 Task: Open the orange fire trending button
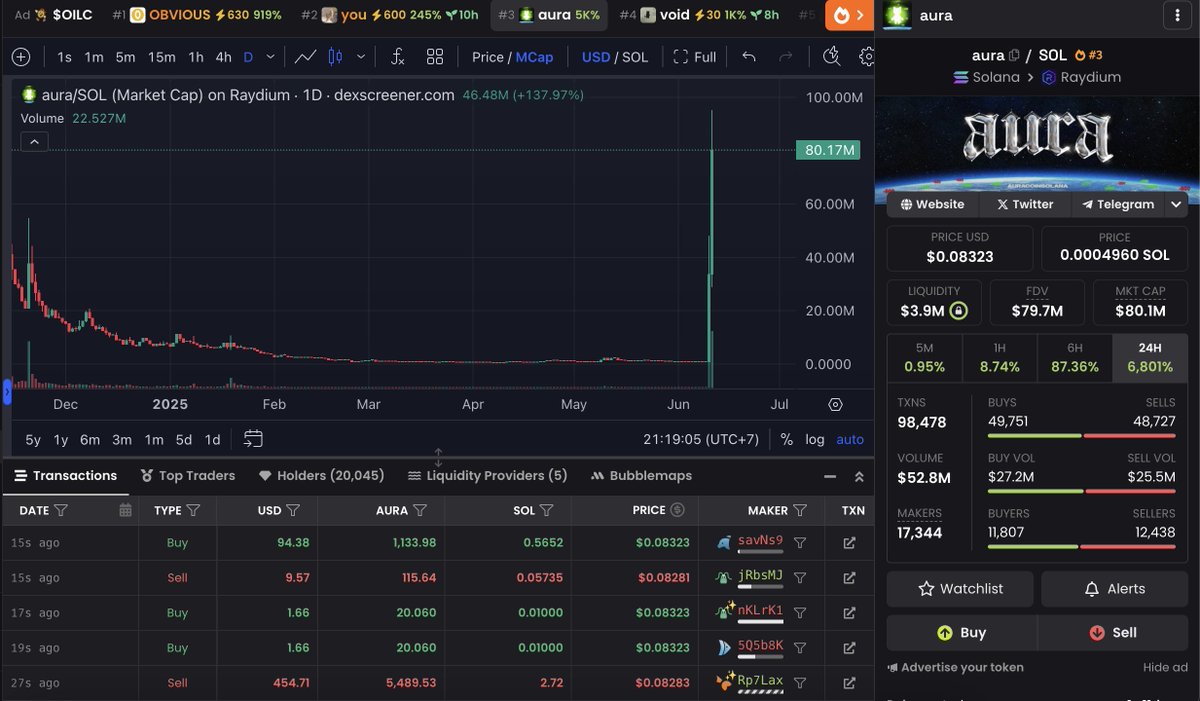[x=849, y=16]
